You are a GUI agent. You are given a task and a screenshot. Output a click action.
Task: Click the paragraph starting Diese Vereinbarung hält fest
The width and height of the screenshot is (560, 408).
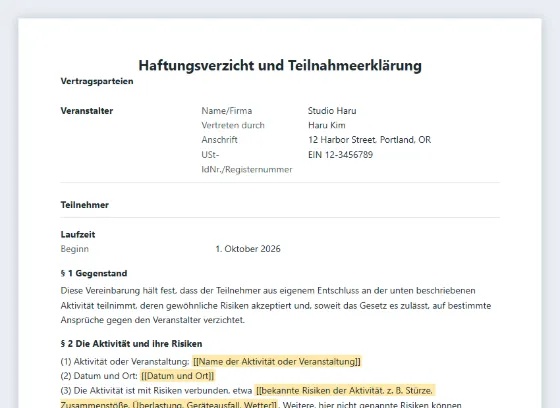pos(276,305)
